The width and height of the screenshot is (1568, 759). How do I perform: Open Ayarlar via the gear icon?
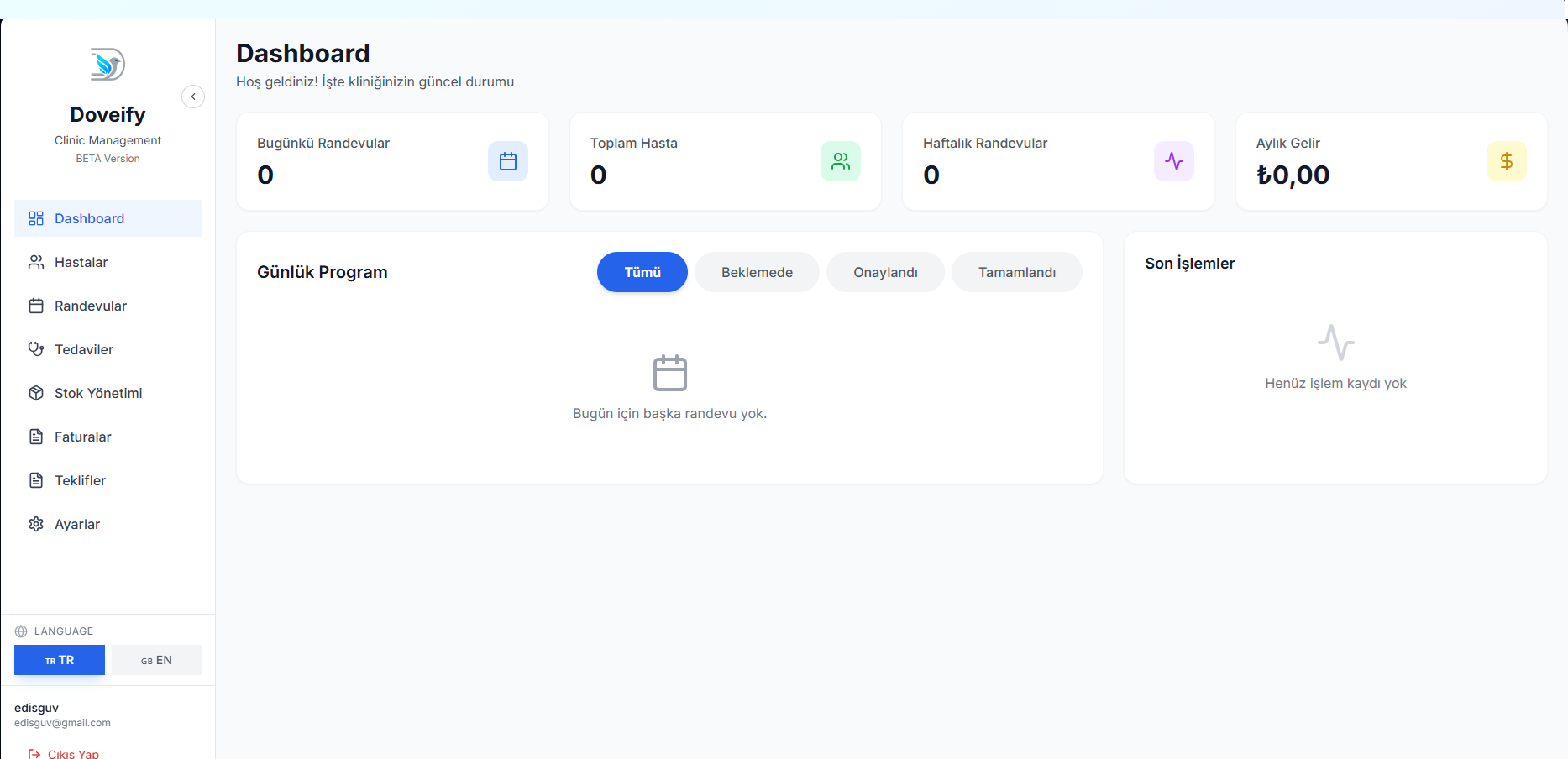35,524
